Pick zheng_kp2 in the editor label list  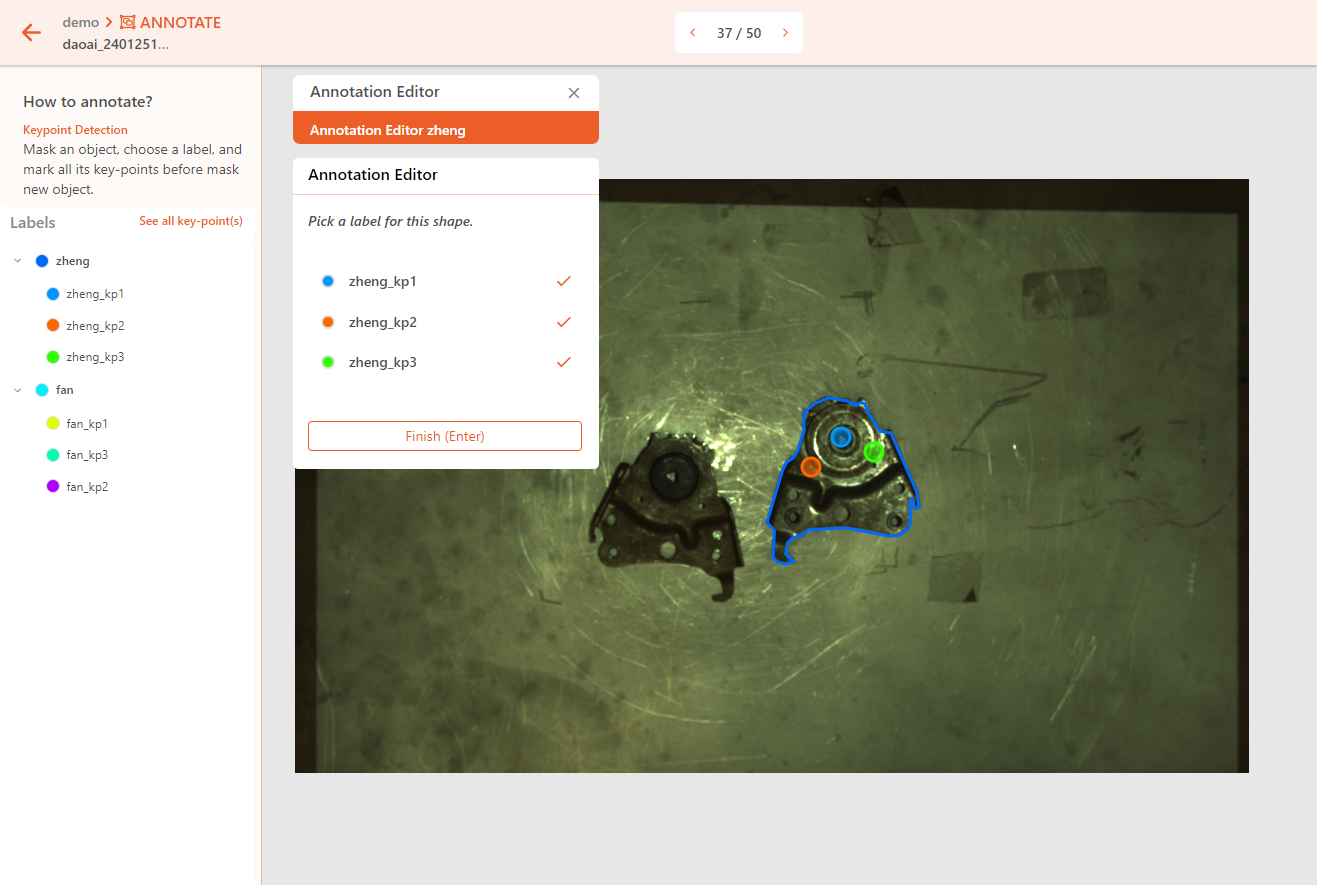coord(382,322)
